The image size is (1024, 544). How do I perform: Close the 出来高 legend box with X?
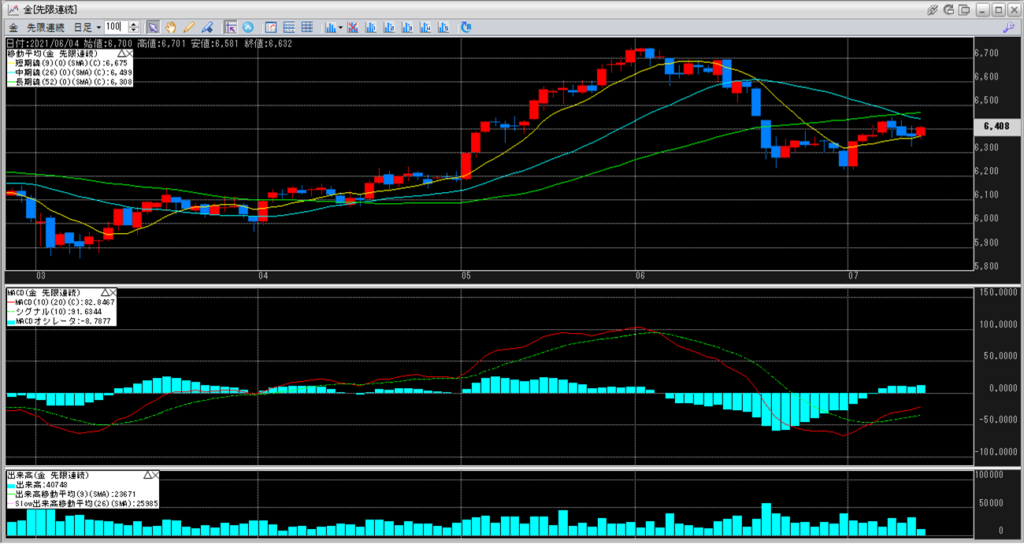click(155, 475)
